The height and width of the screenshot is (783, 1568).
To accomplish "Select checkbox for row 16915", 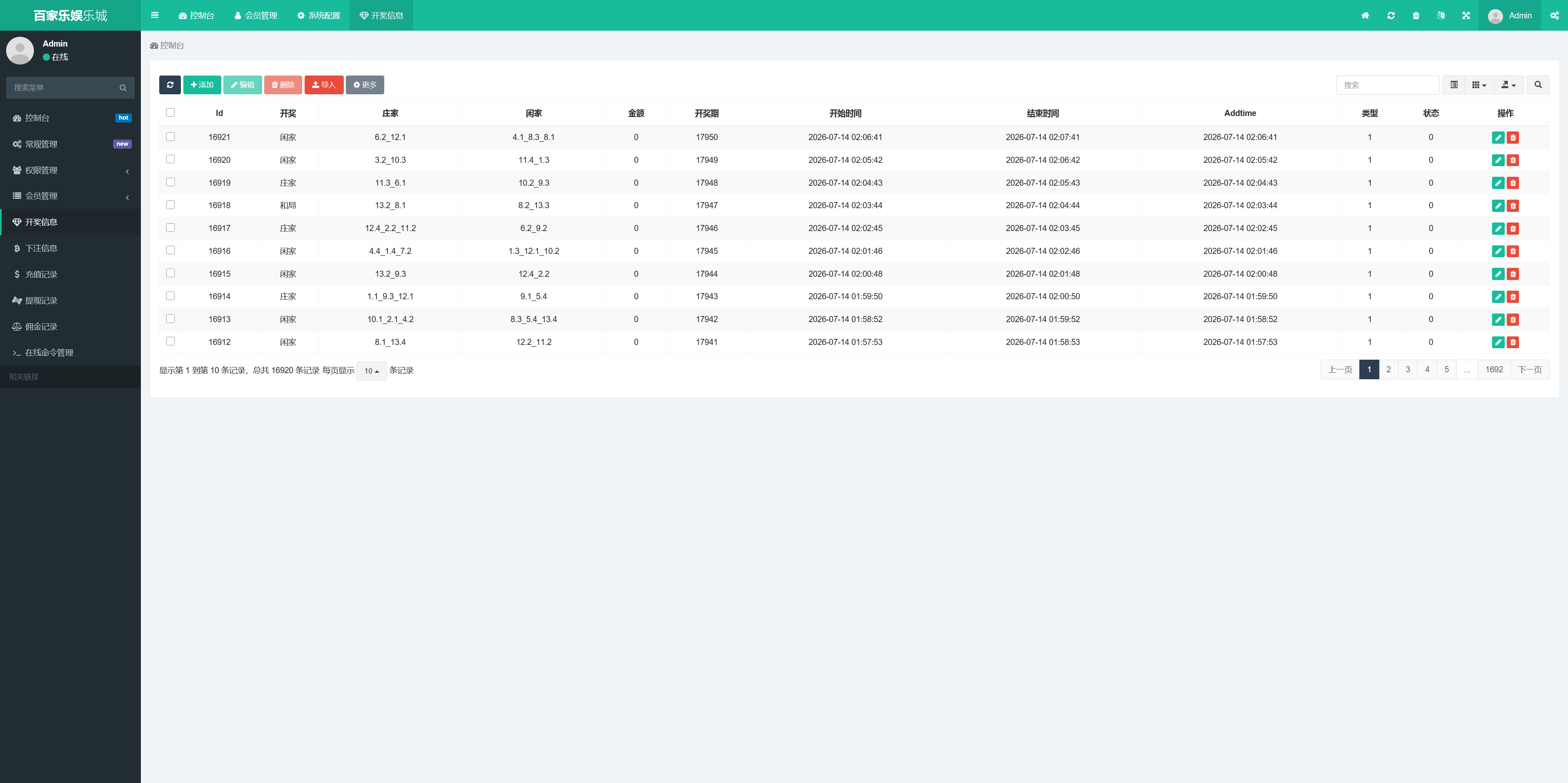I will 170,273.
